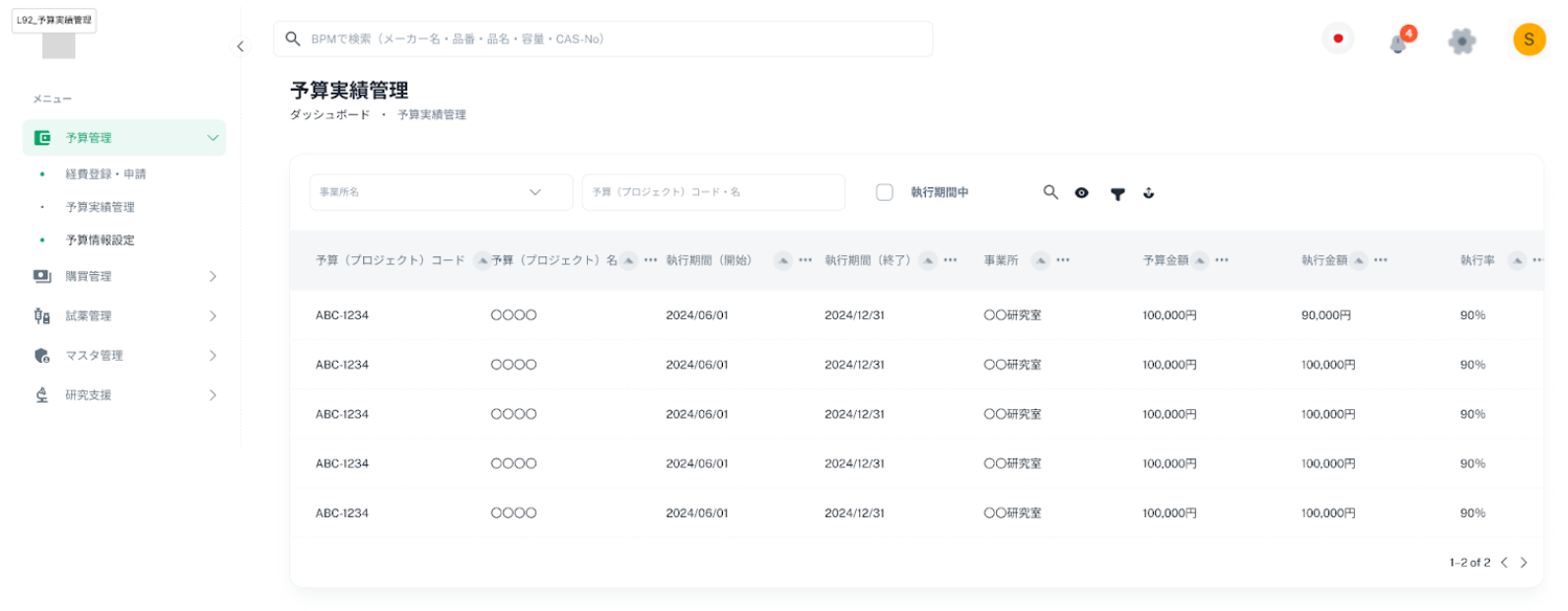Image resolution: width=1568 pixels, height=611 pixels.
Task: Click the red record indicator icon
Action: tap(1337, 39)
